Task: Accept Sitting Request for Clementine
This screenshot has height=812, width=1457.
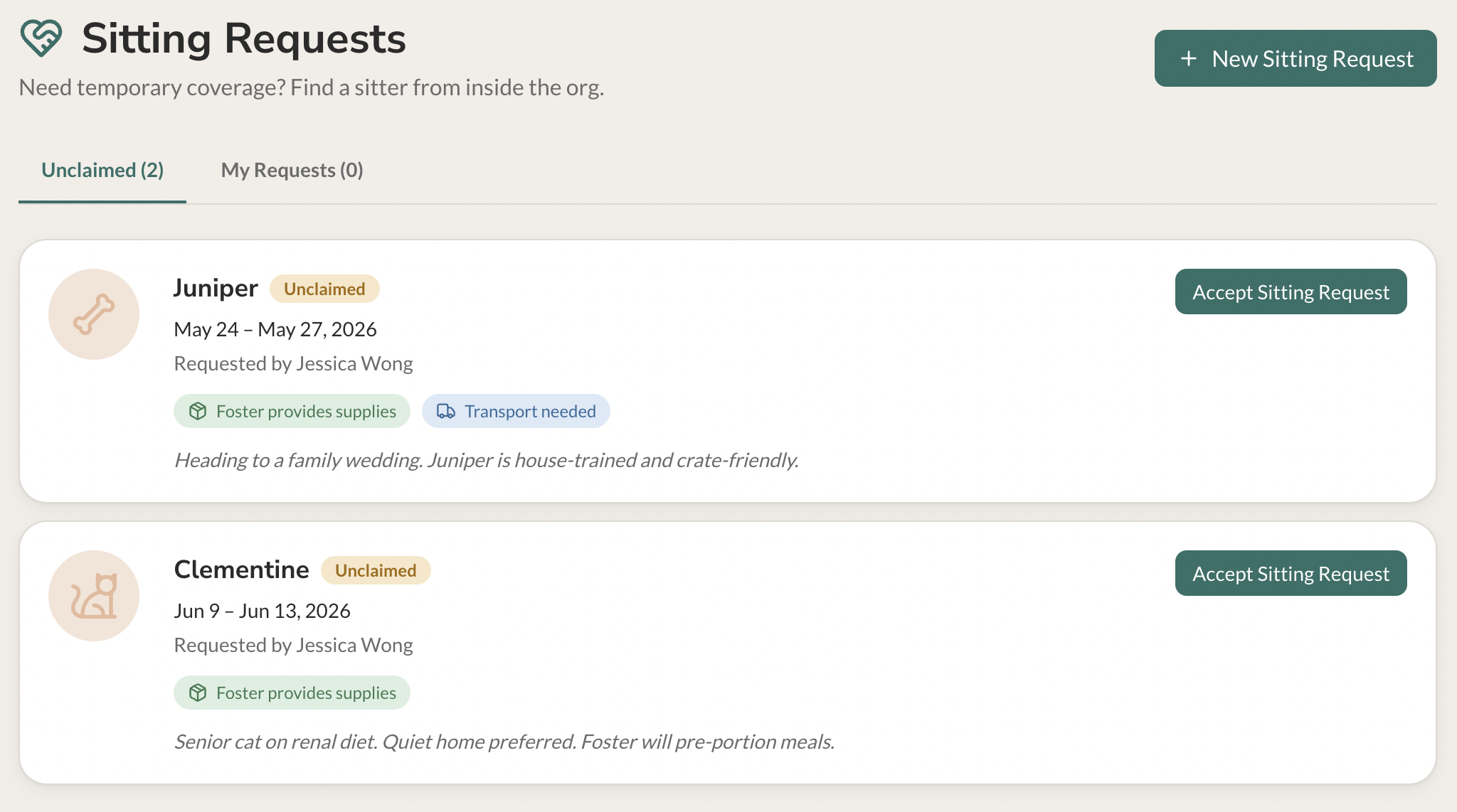Action: pos(1291,573)
